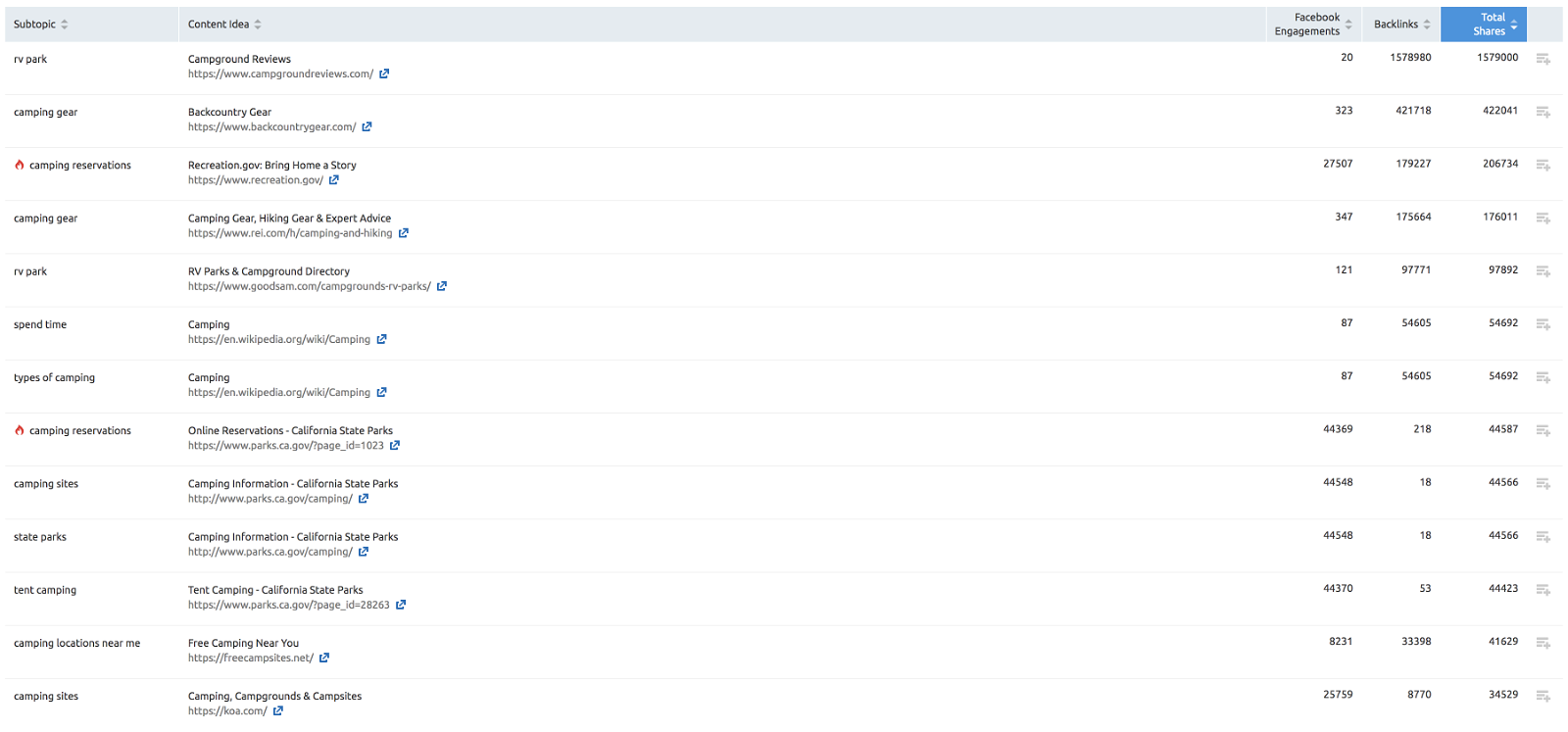Click Recreation.gov: Bring Home a Story title
Screen dimensions: 1568x732
[x=272, y=165]
